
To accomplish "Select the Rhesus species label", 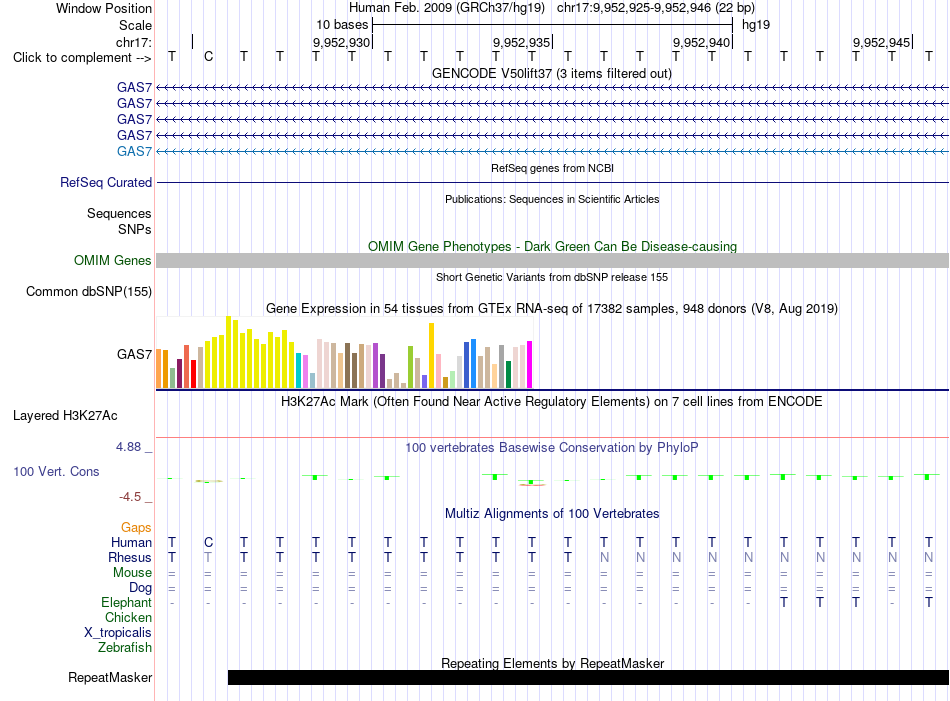I will coord(130,557).
